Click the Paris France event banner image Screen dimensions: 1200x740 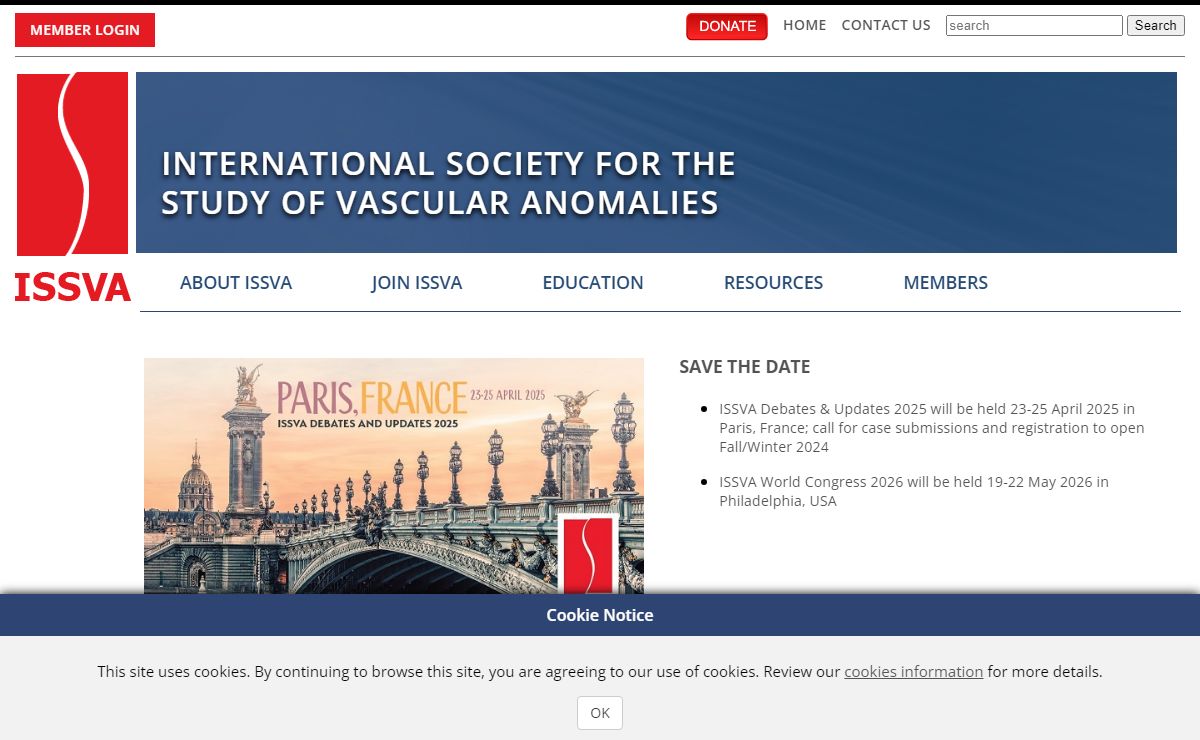(394, 476)
